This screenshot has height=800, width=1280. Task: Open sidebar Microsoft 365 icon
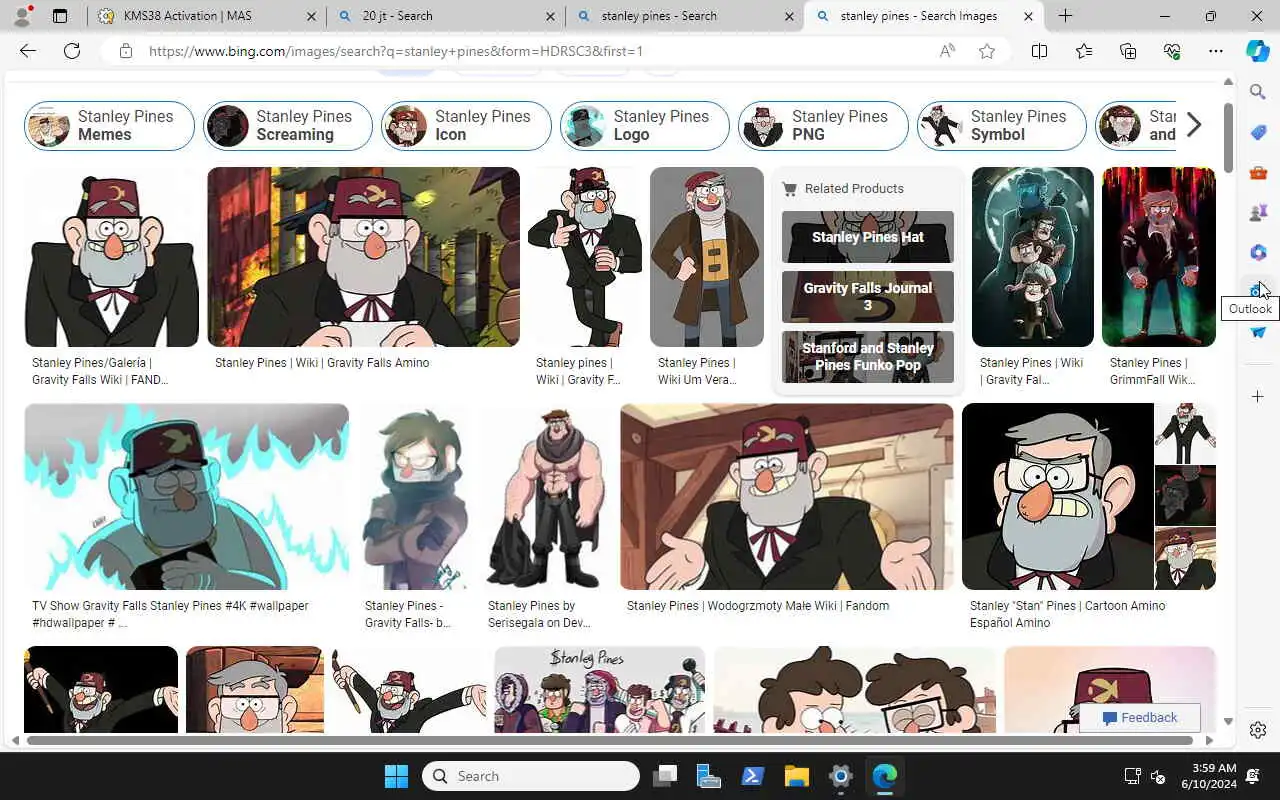(x=1258, y=252)
